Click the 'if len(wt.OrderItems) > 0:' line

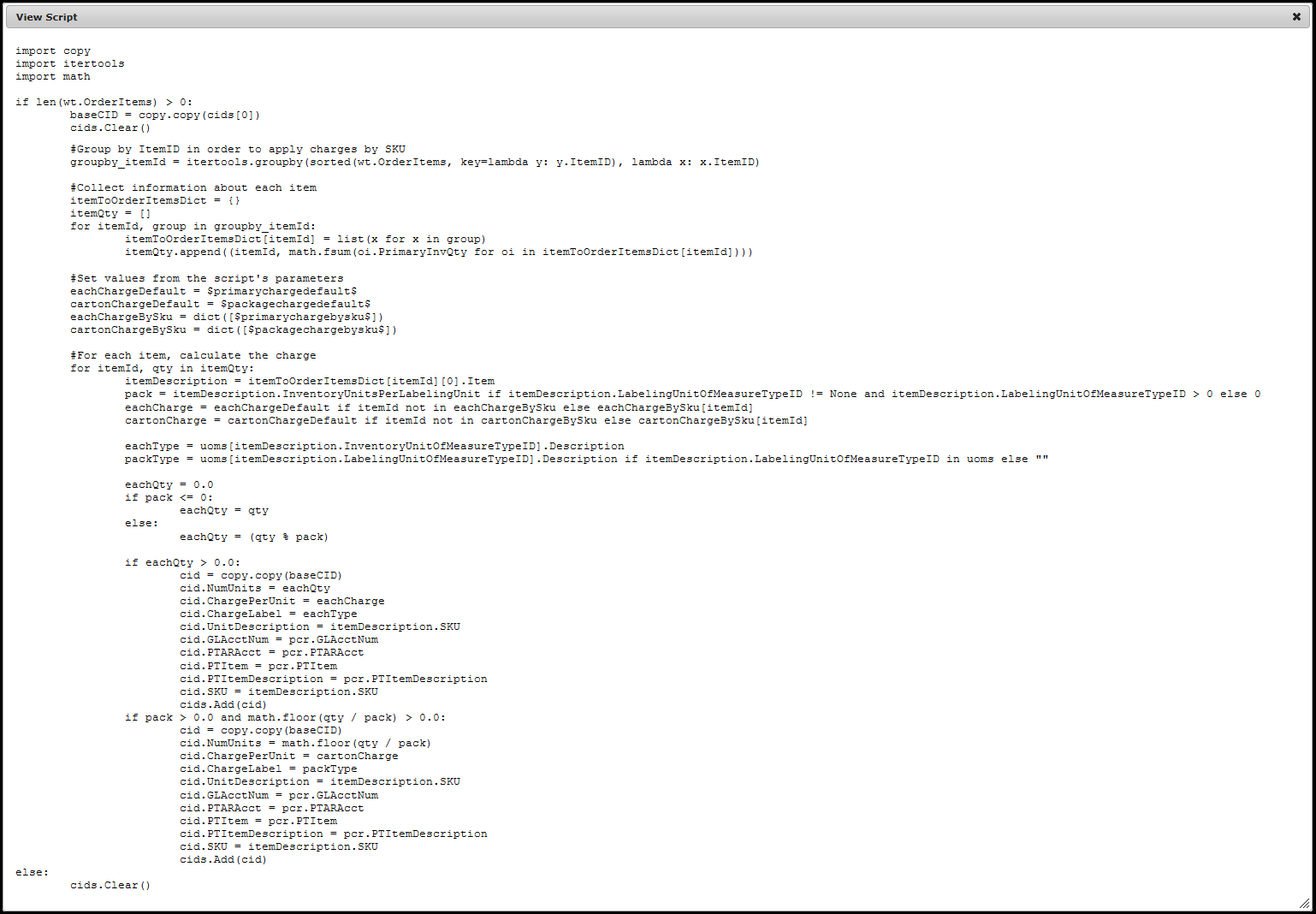point(104,102)
